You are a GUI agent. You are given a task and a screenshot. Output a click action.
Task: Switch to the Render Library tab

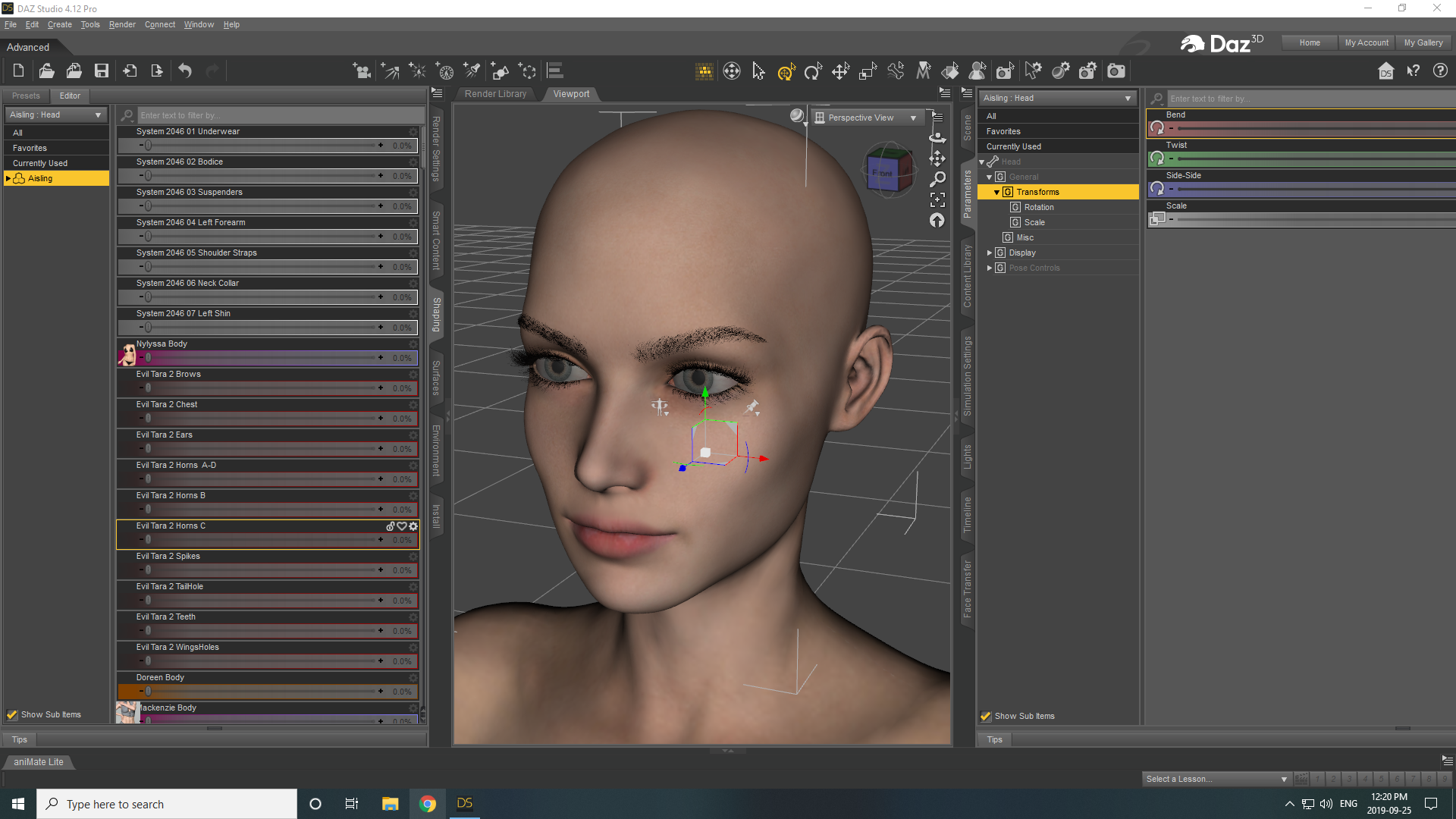494,93
